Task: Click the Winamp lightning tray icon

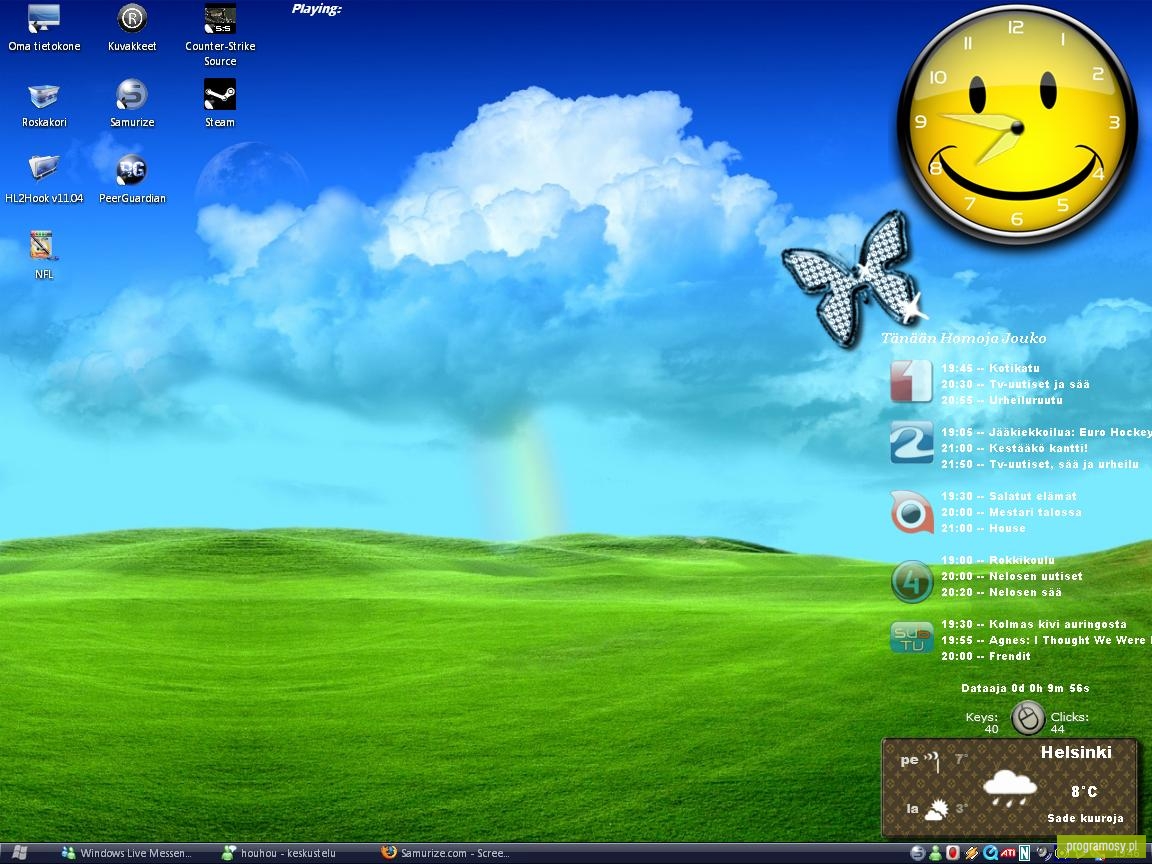Action: coord(971,853)
